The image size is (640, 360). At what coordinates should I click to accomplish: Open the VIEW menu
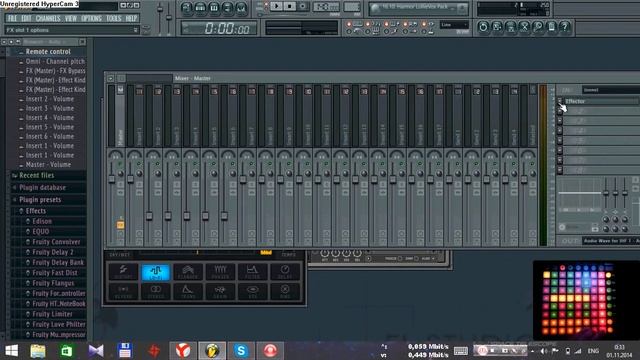(71, 18)
